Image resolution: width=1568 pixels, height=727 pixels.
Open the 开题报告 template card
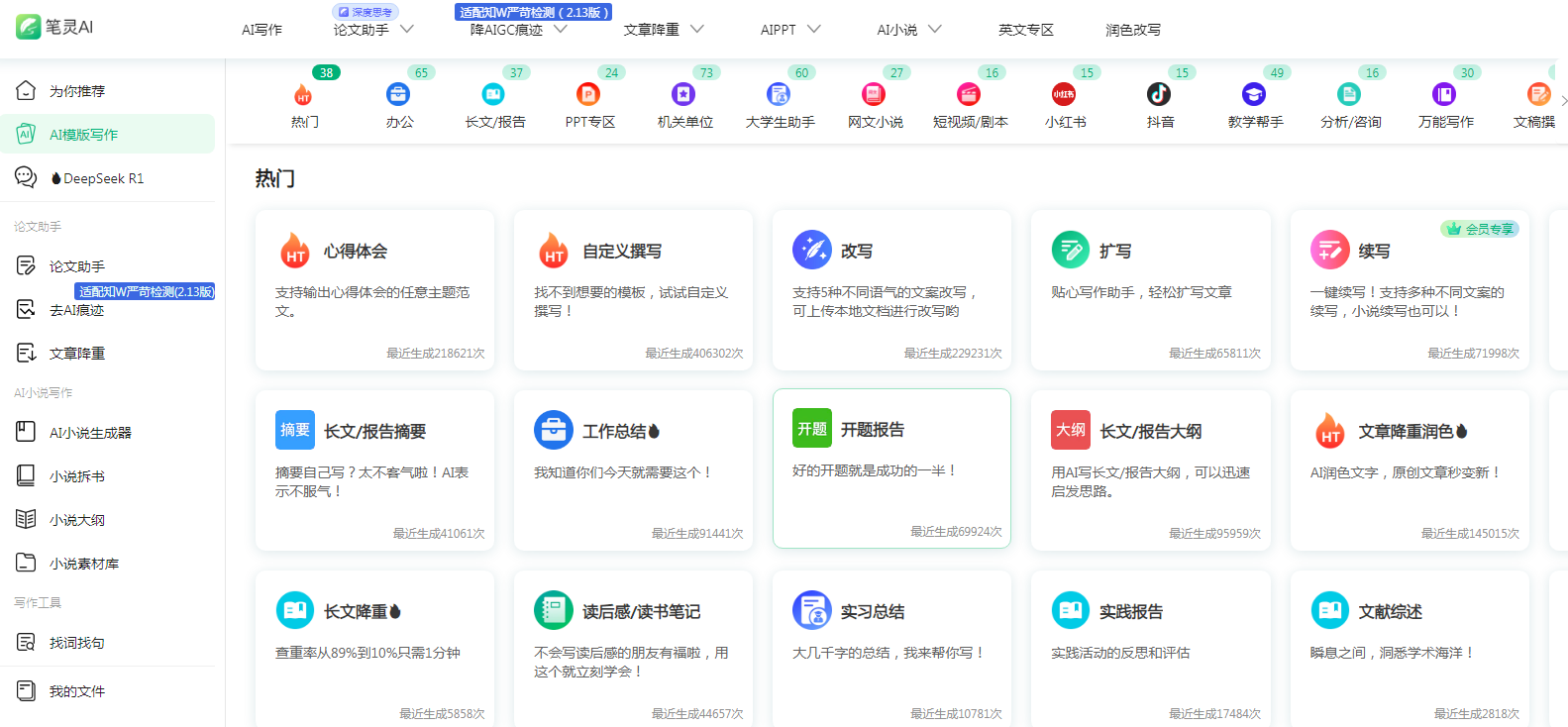(891, 467)
